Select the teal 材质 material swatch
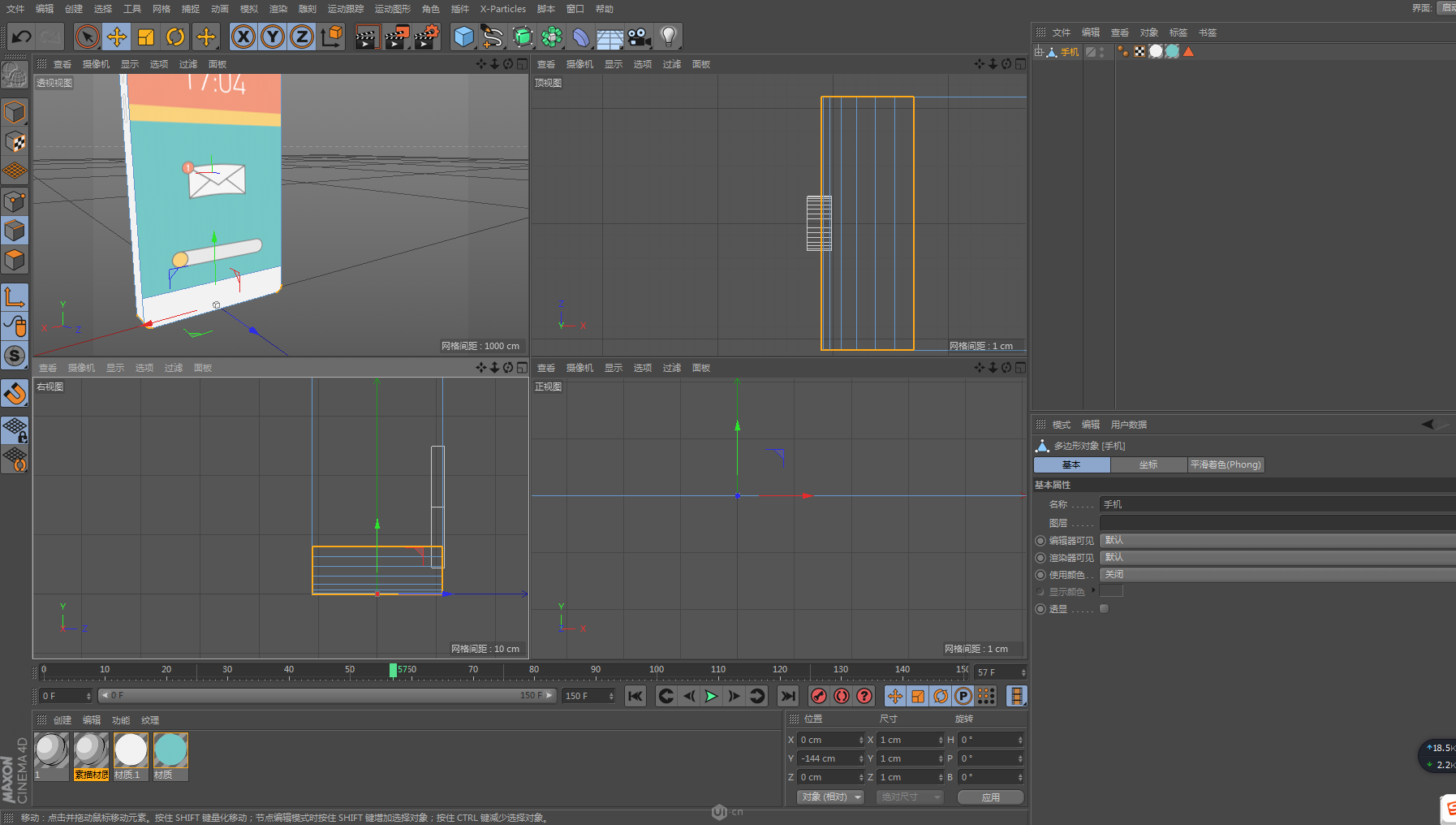Viewport: 1456px width, 825px height. [170, 751]
